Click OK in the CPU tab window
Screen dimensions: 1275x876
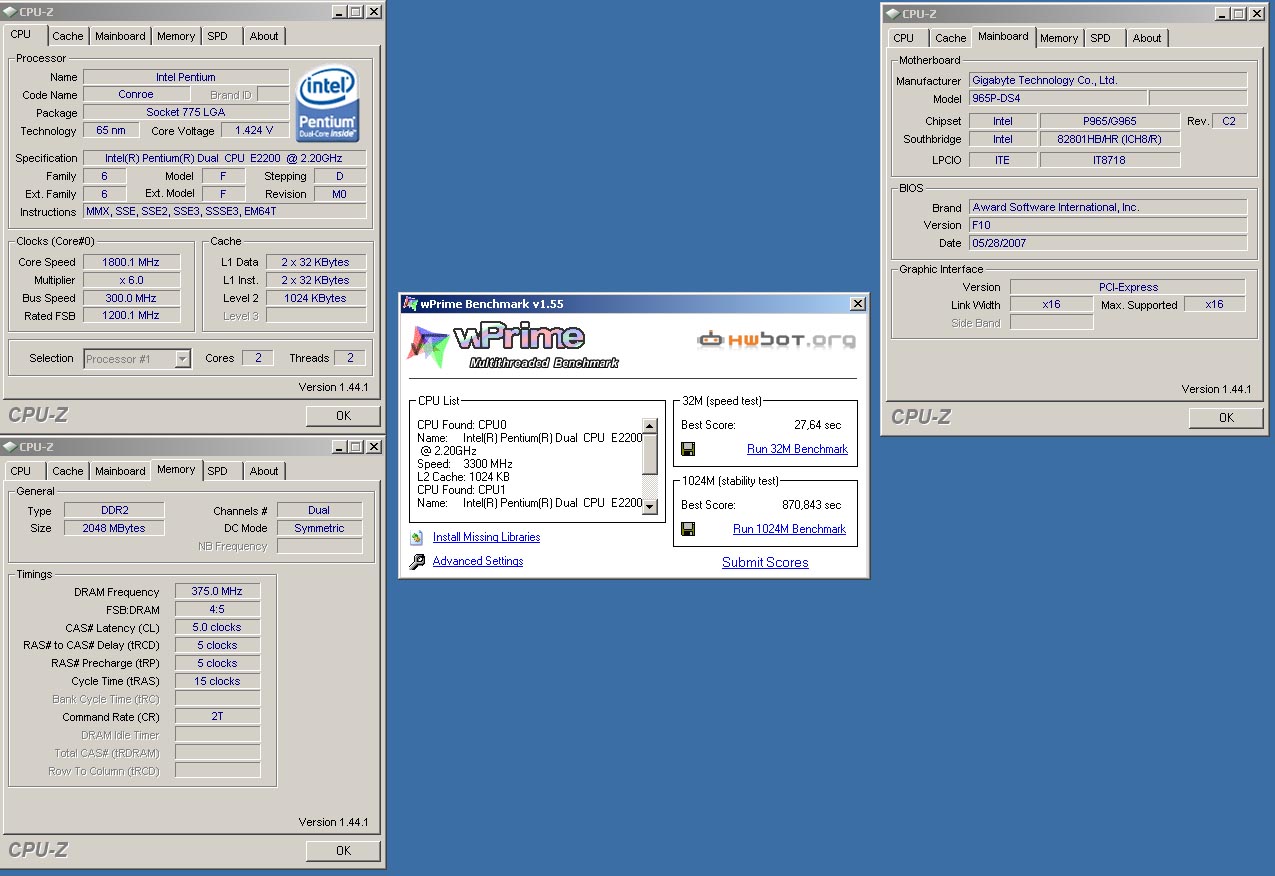click(343, 416)
